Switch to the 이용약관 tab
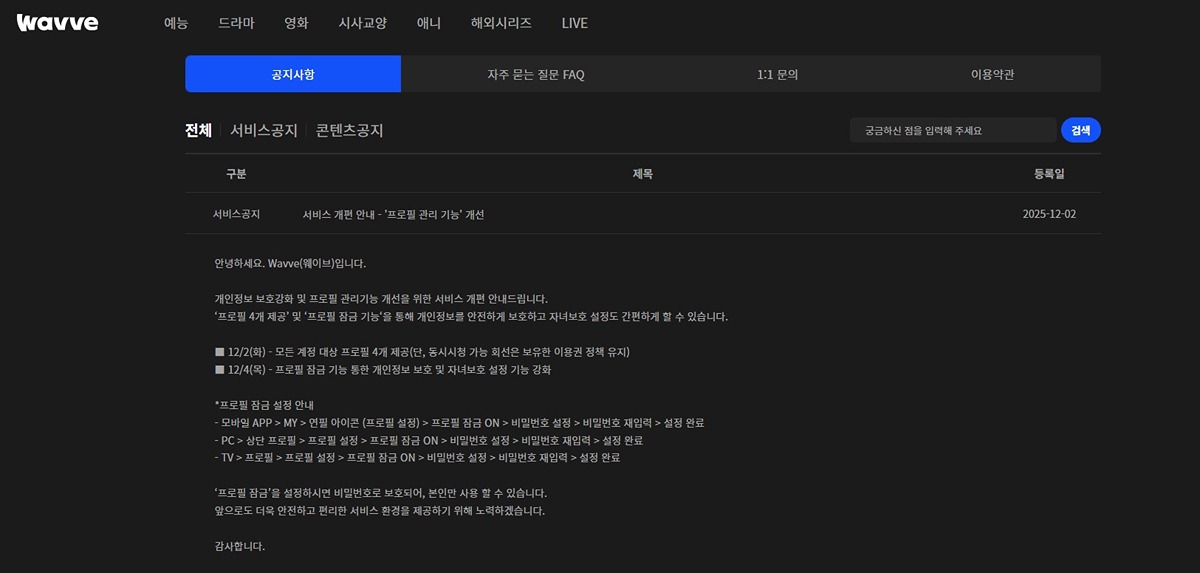1200x573 pixels. 999,74
